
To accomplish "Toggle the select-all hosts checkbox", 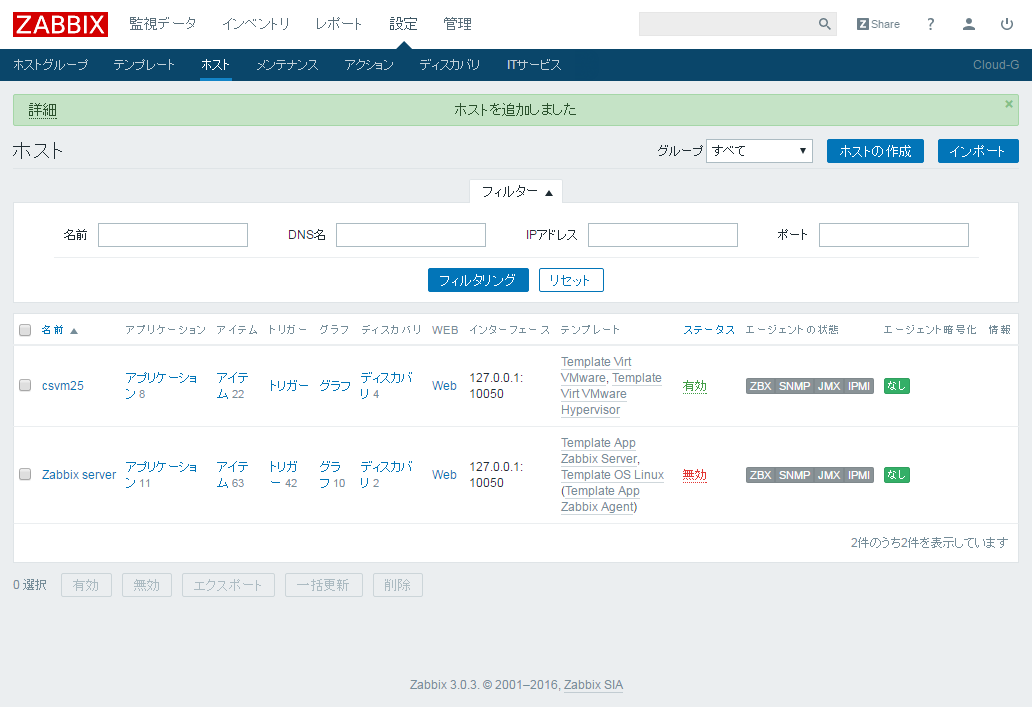I will (25, 330).
